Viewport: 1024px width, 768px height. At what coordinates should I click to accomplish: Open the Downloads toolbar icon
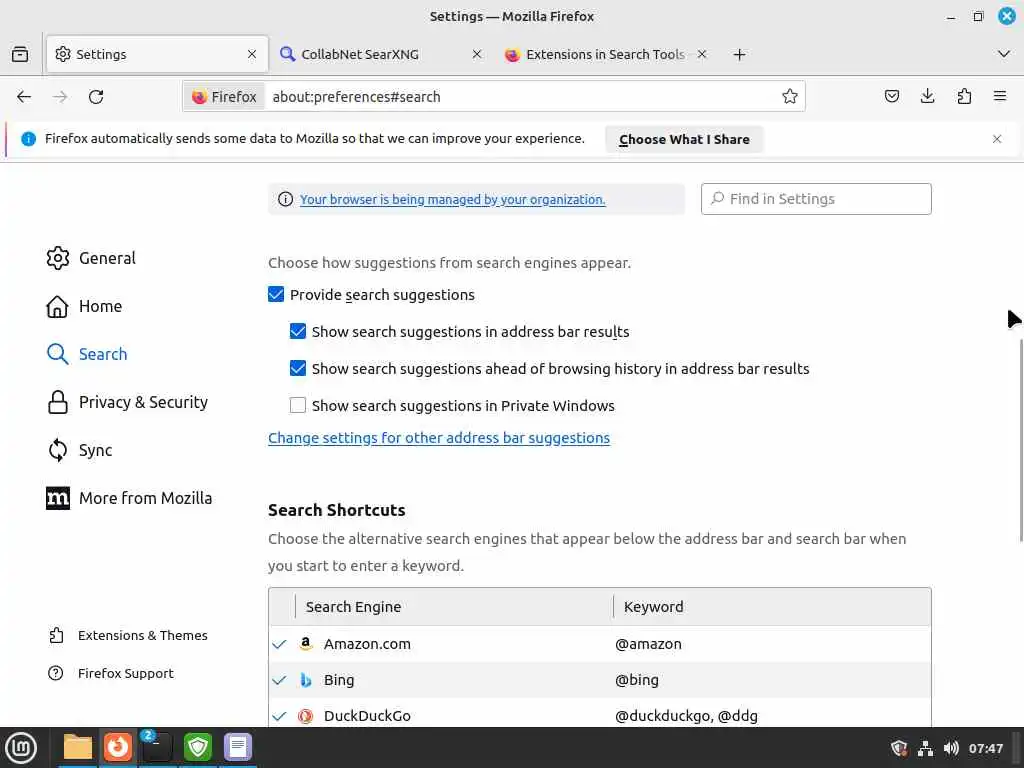(928, 97)
